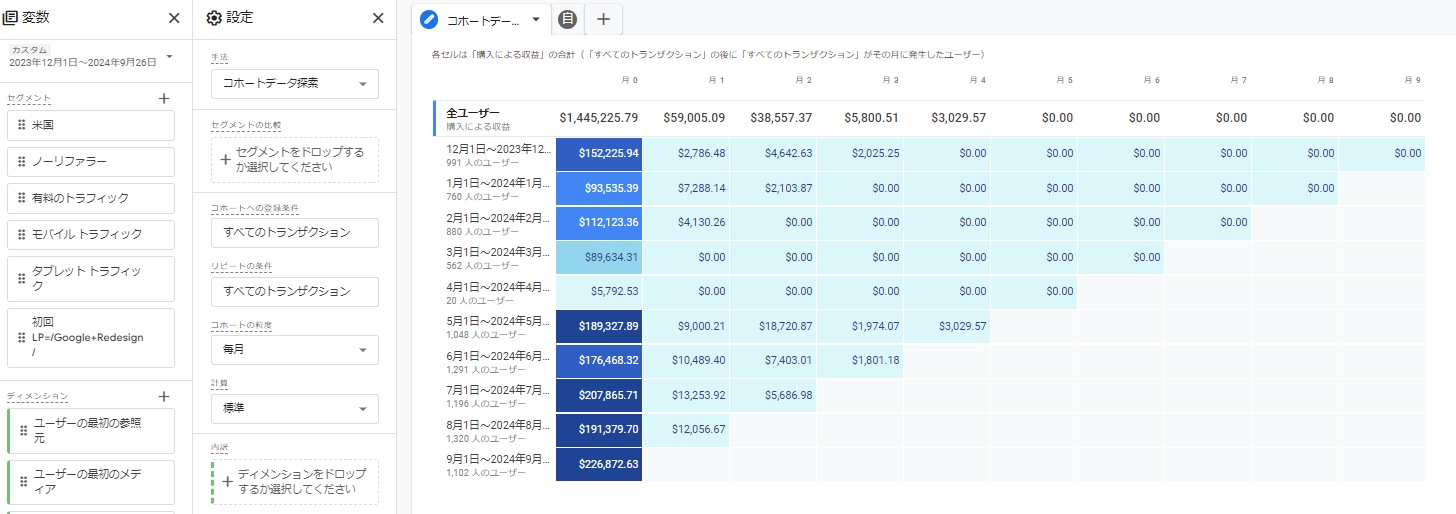The image size is (1456, 514).
Task: Click the gear icon beside 設定 title
Action: pyautogui.click(x=213, y=18)
